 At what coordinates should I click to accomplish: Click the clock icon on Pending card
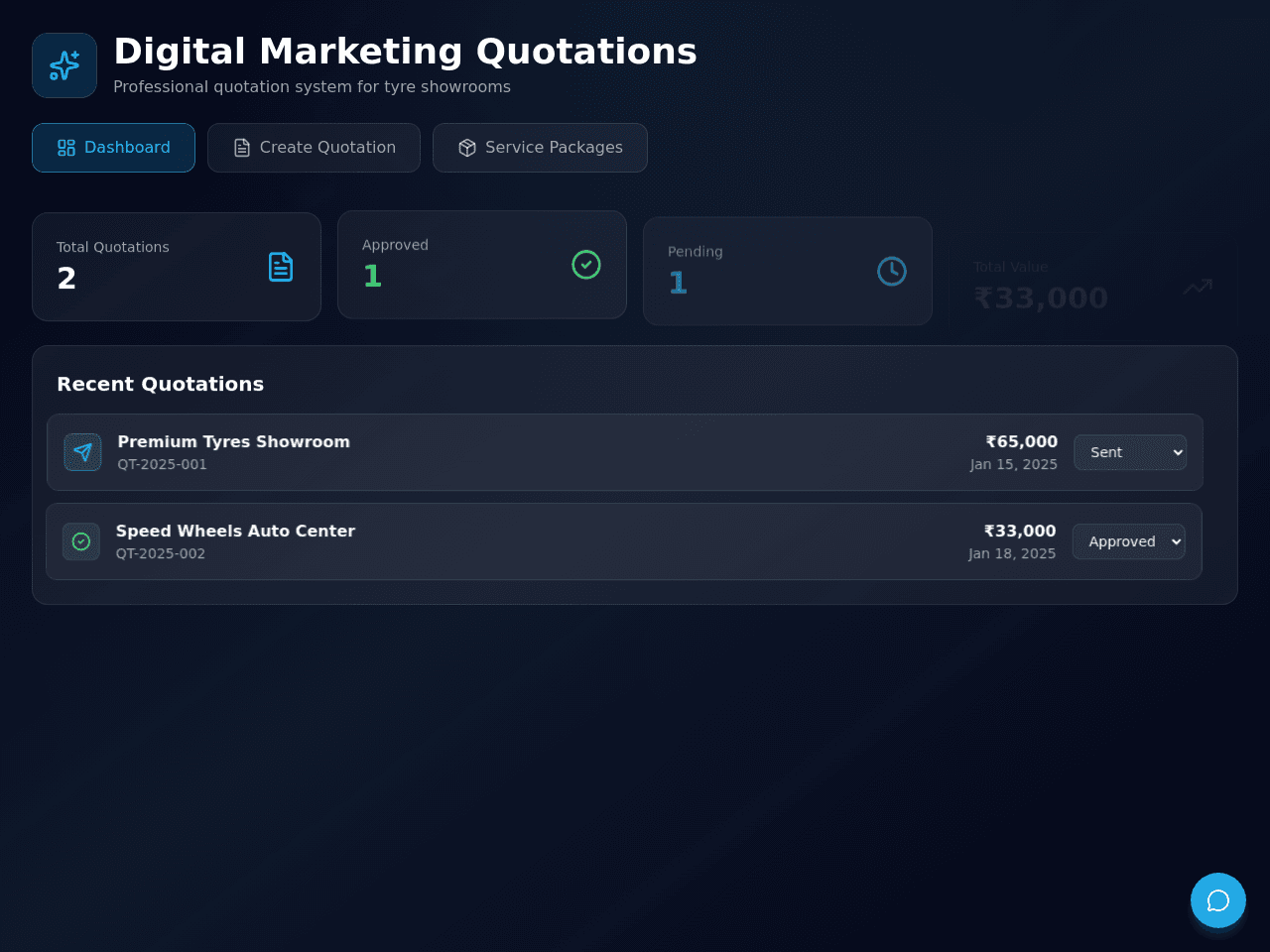(892, 272)
